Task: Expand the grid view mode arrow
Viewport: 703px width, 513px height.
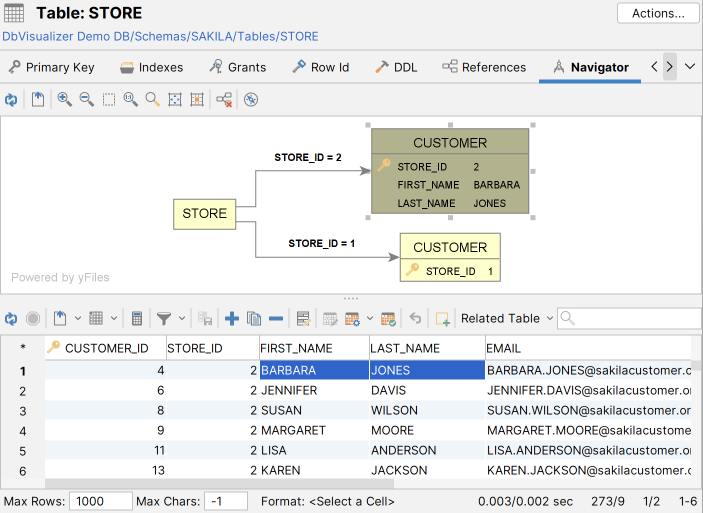Action: (x=114, y=319)
